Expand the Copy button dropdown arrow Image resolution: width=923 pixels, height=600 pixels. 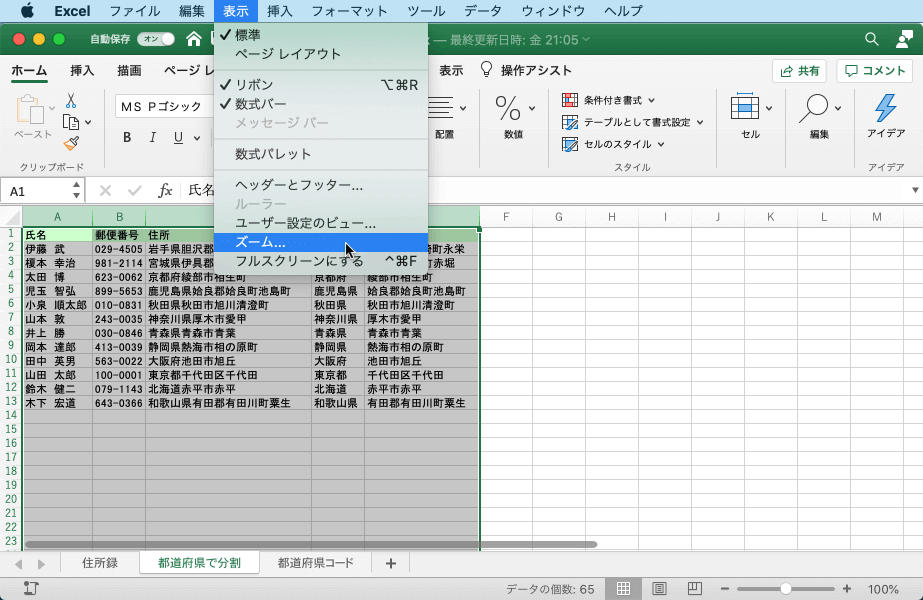[88, 122]
